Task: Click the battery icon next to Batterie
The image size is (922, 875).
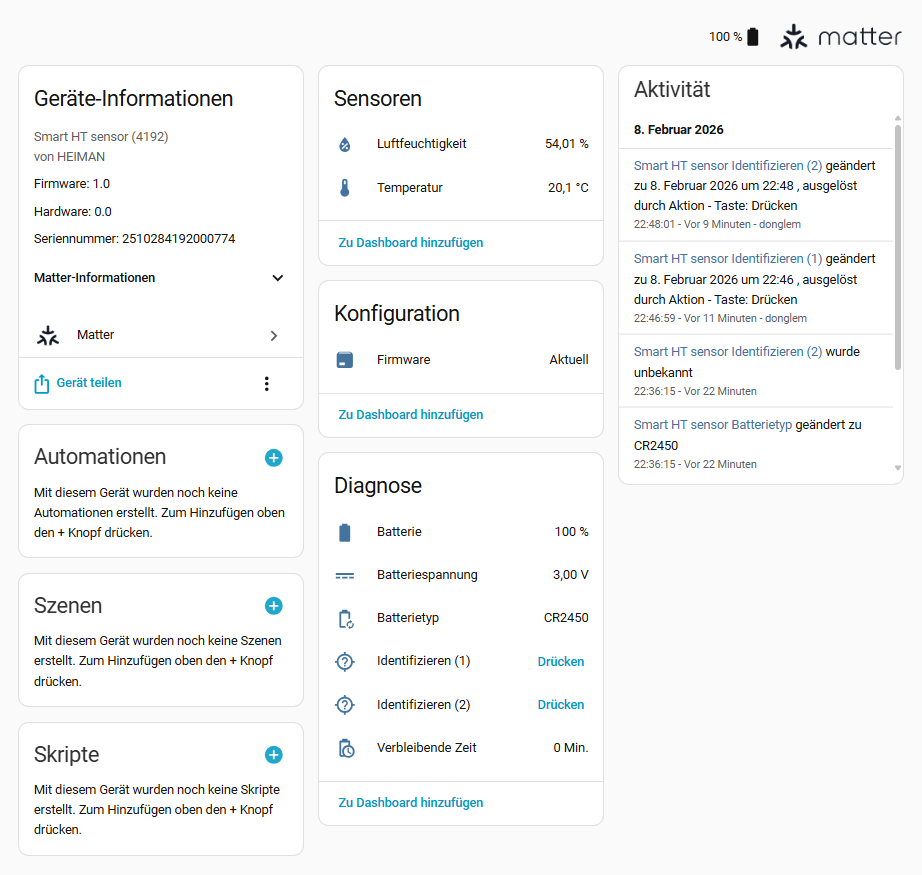Action: coord(345,531)
